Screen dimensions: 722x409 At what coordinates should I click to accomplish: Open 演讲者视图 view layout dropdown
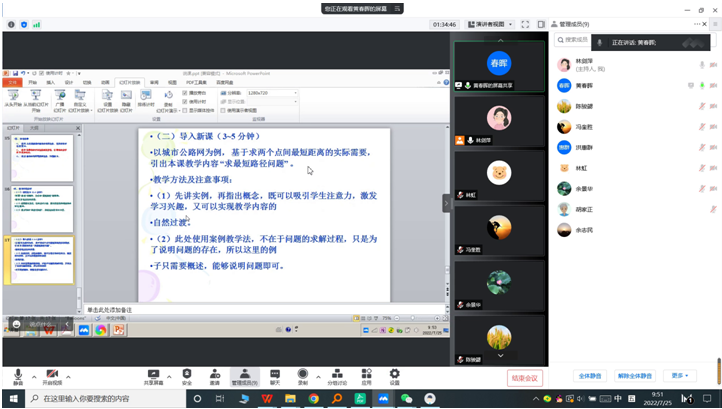[x=490, y=24]
